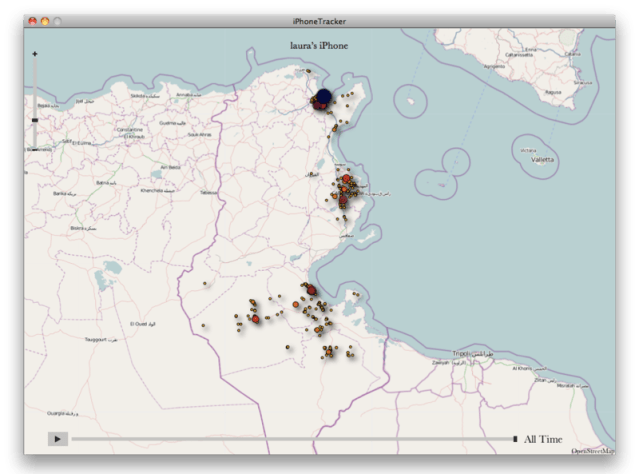Image resolution: width=639 pixels, height=474 pixels.
Task: Click the timeline slider handle near All Time
Action: 515,439
